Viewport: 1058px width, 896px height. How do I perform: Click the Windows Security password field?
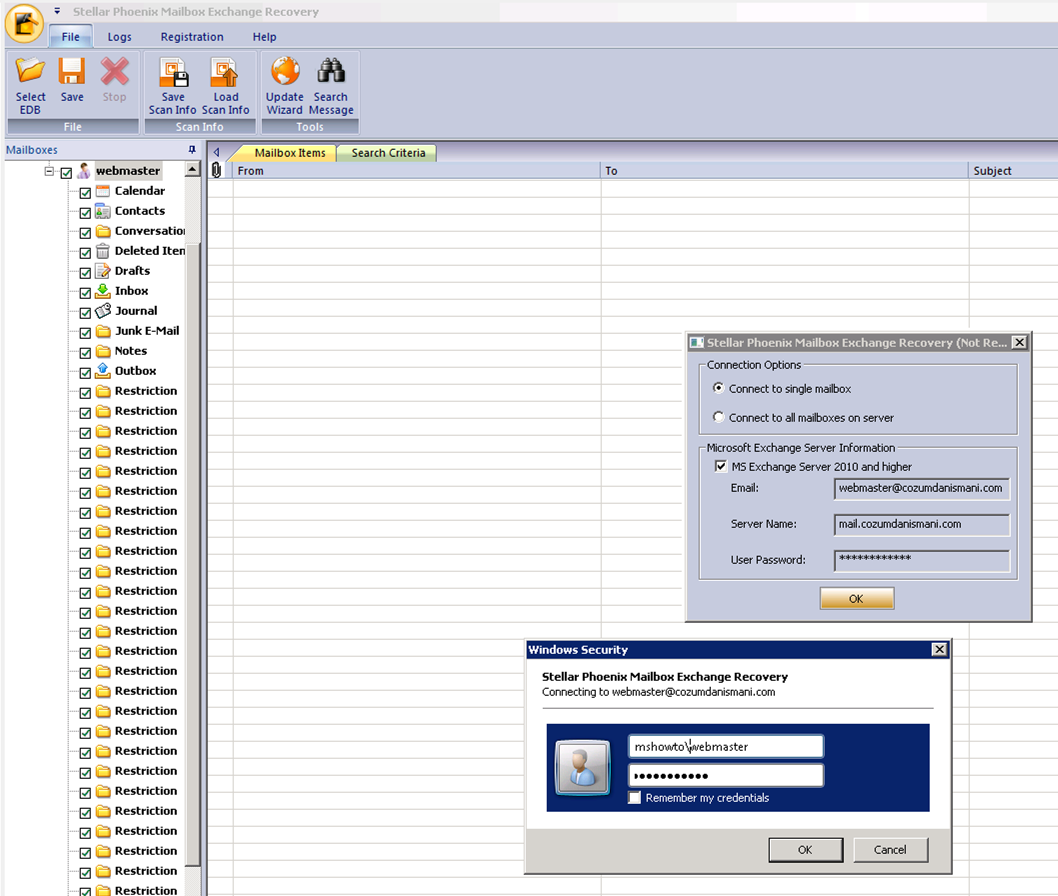tap(726, 775)
